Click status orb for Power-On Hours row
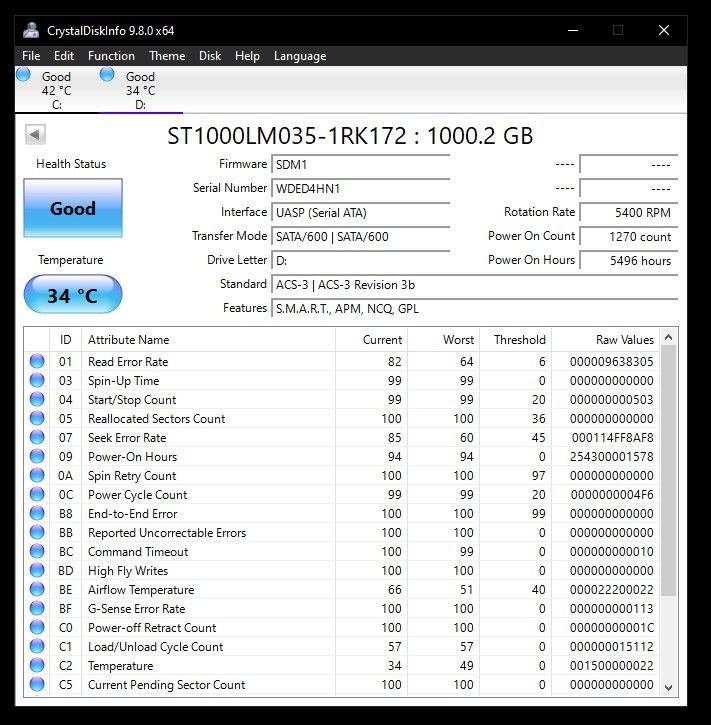Viewport: 711px width, 725px height. (37, 456)
